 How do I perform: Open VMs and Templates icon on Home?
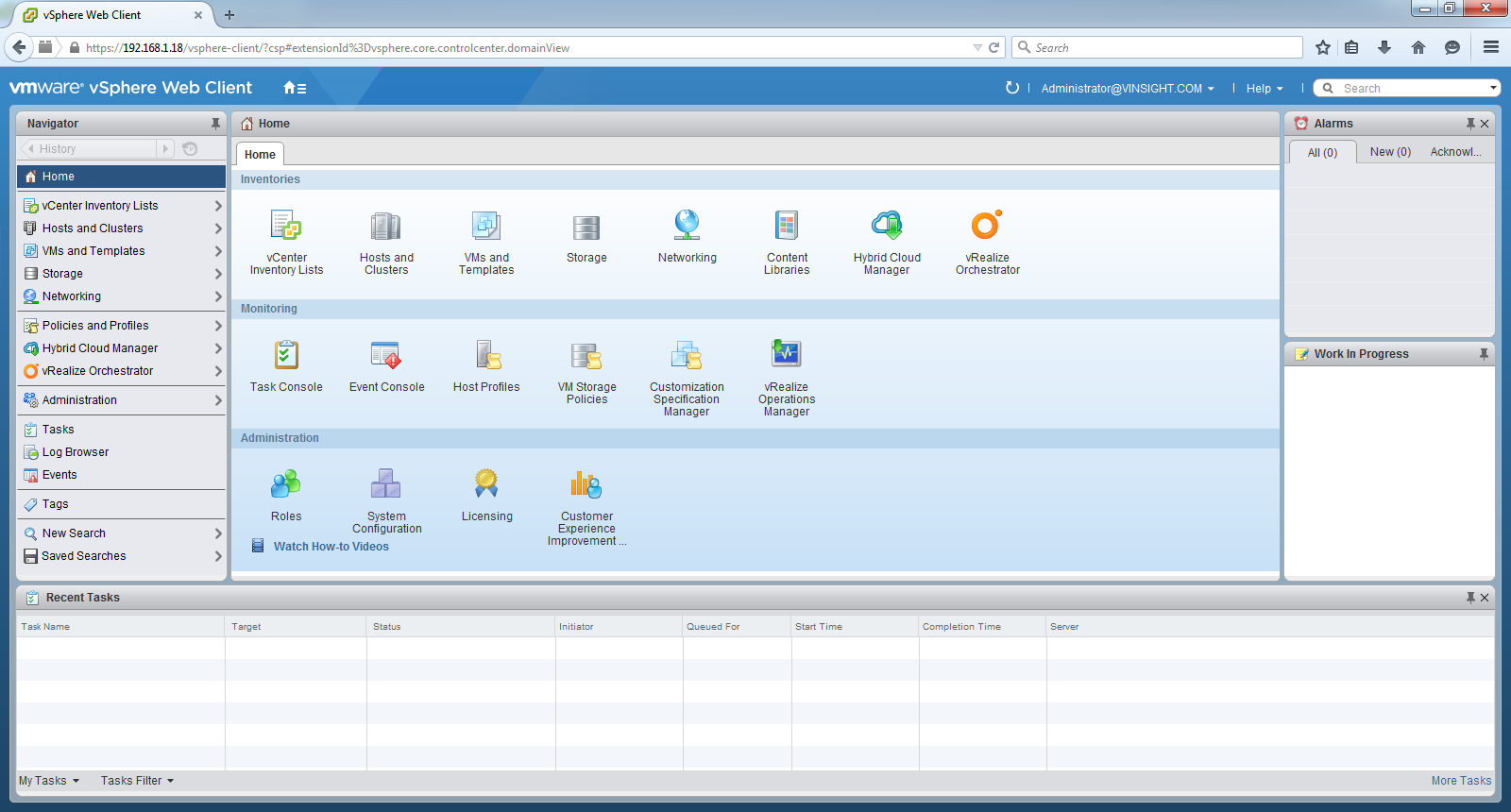[486, 227]
